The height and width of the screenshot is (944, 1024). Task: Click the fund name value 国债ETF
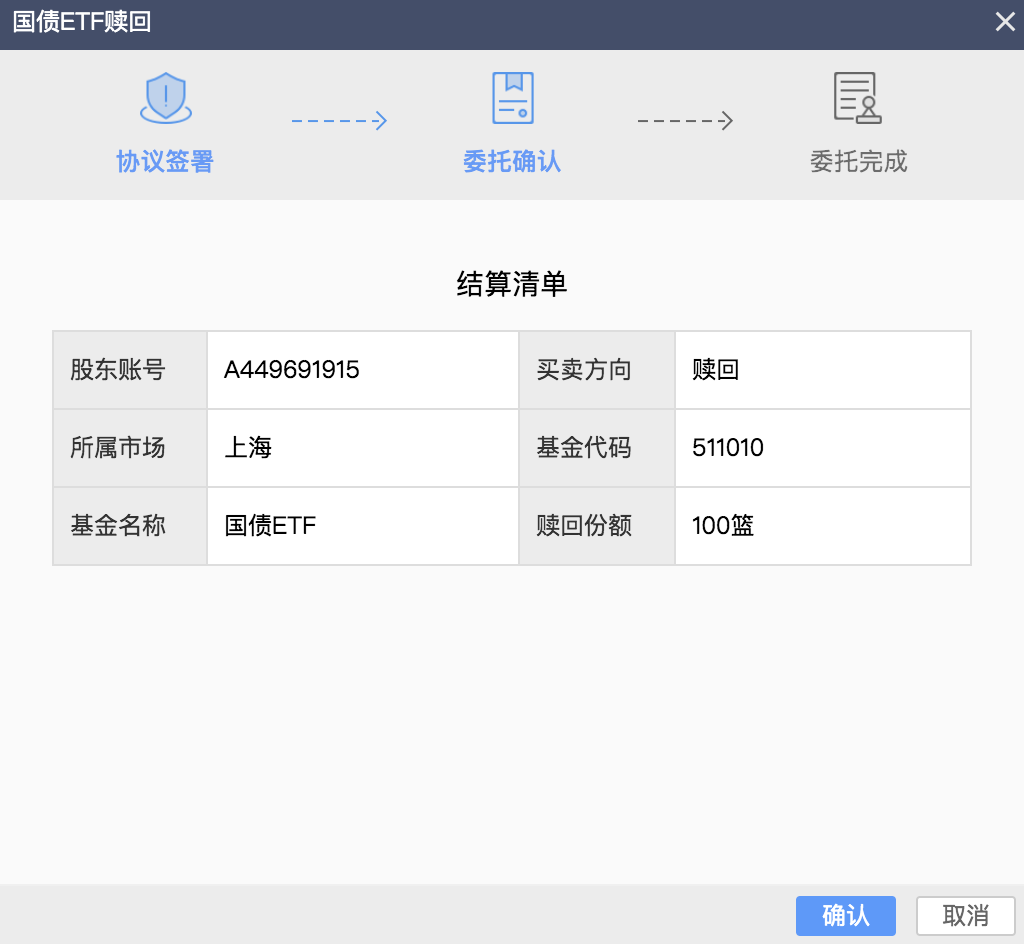[x=270, y=526]
